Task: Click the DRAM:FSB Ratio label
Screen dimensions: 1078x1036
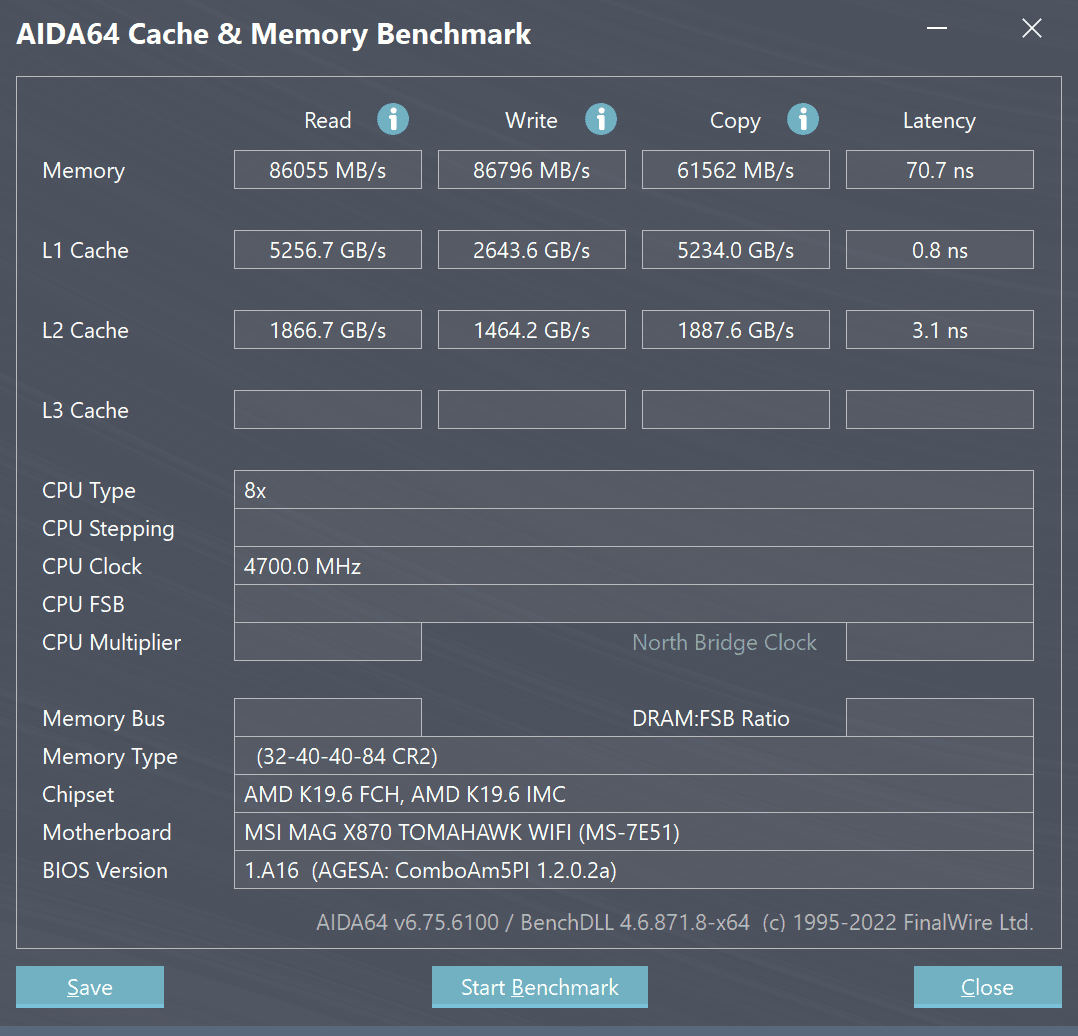Action: click(711, 718)
